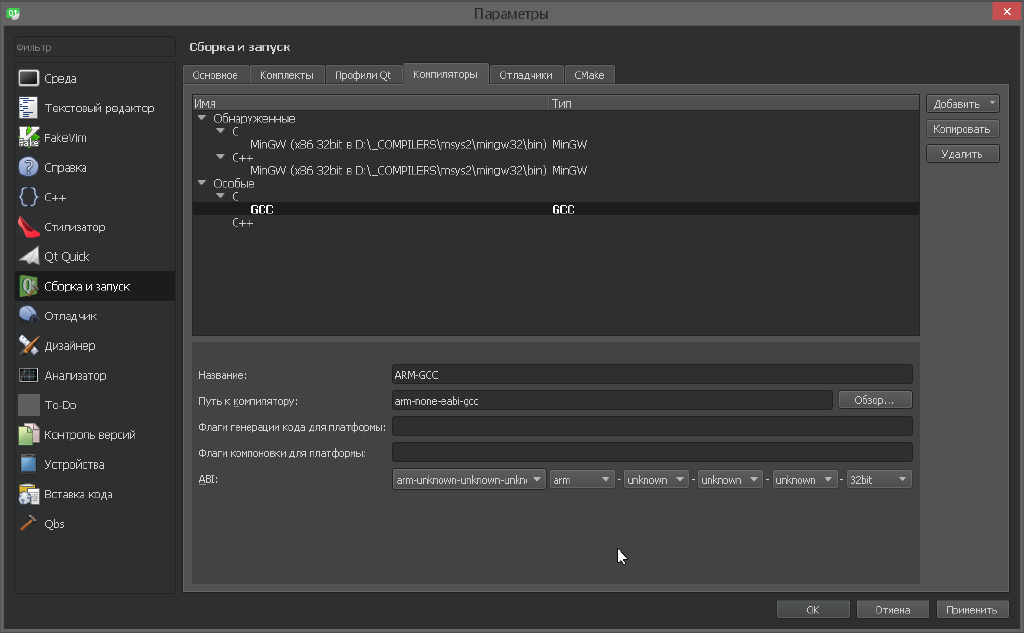Select the Стилизатор red shoe icon
This screenshot has height=633, width=1024.
(x=28, y=227)
